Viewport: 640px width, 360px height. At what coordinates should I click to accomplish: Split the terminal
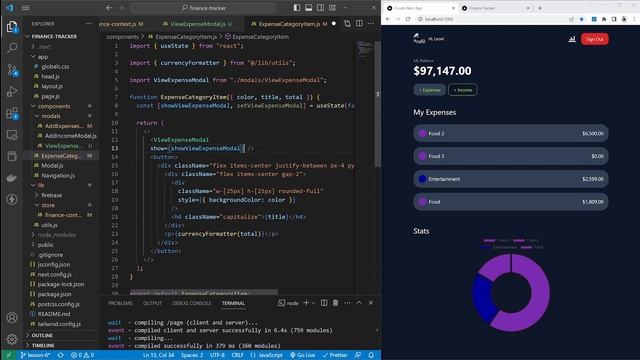pyautogui.click(x=324, y=303)
